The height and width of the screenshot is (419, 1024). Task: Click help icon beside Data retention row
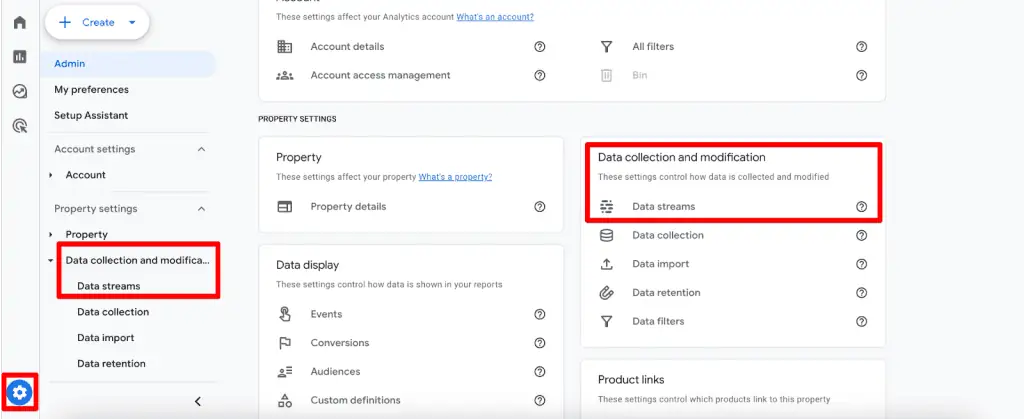861,293
